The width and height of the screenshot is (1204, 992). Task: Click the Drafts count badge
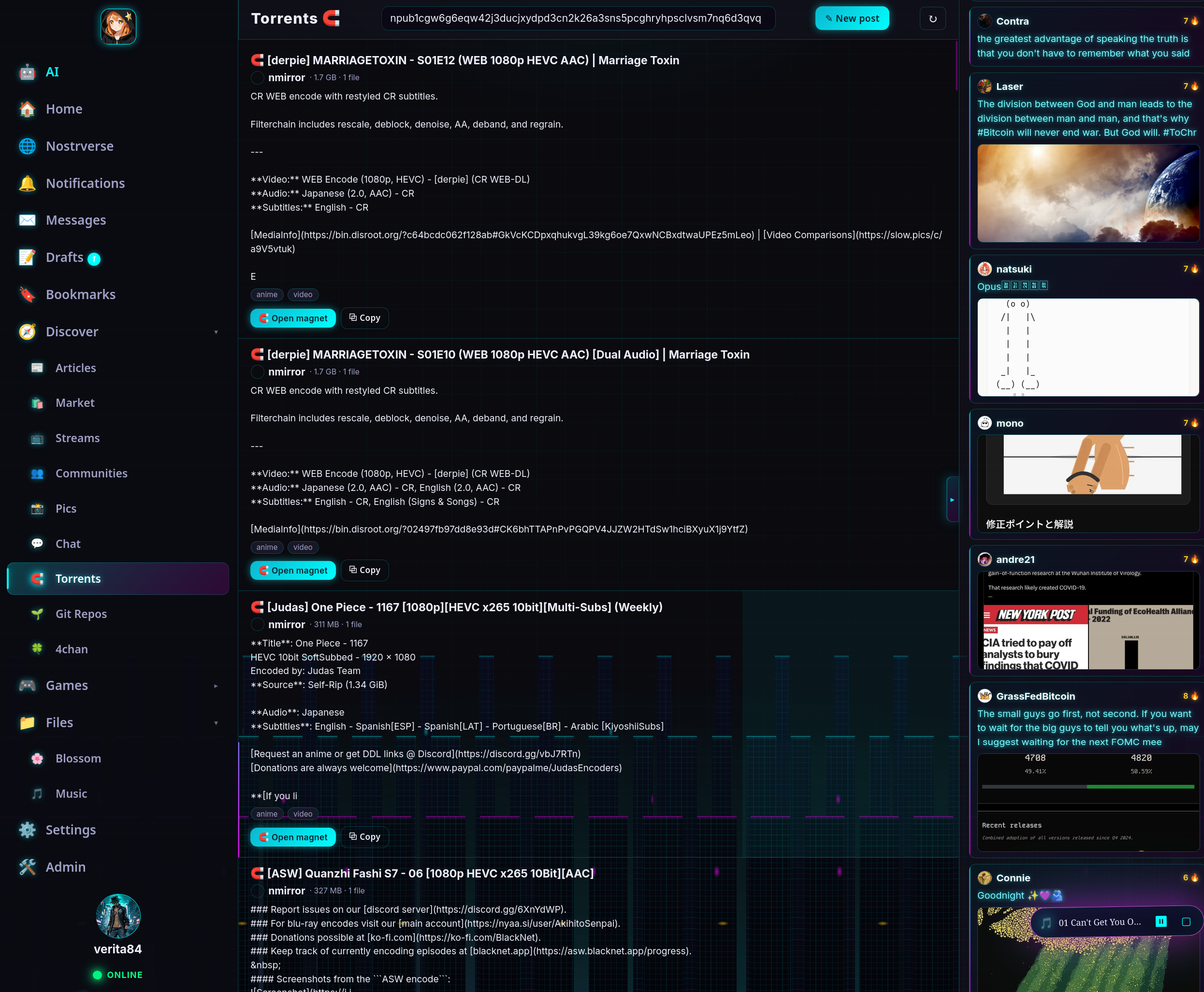pyautogui.click(x=94, y=259)
